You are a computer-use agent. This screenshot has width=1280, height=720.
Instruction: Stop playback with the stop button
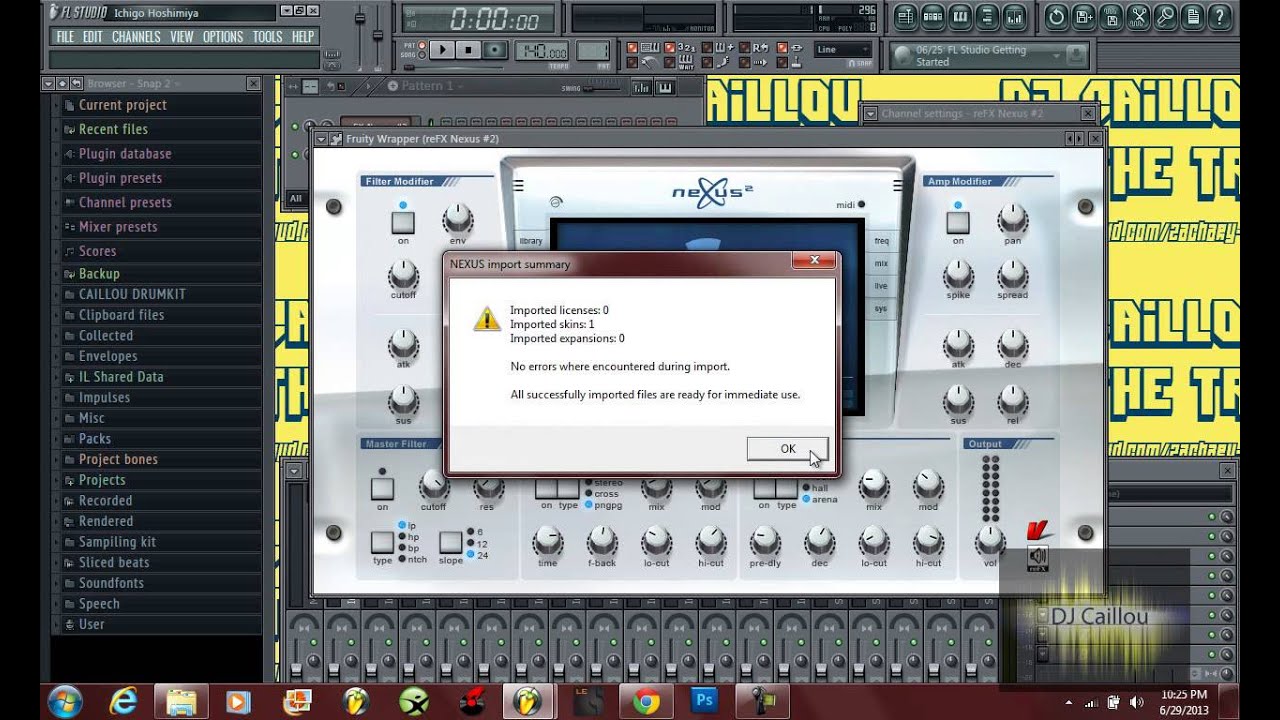pos(468,50)
